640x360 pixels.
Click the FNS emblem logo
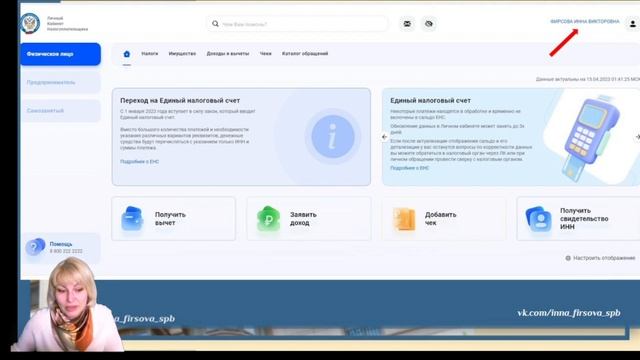(x=31, y=23)
